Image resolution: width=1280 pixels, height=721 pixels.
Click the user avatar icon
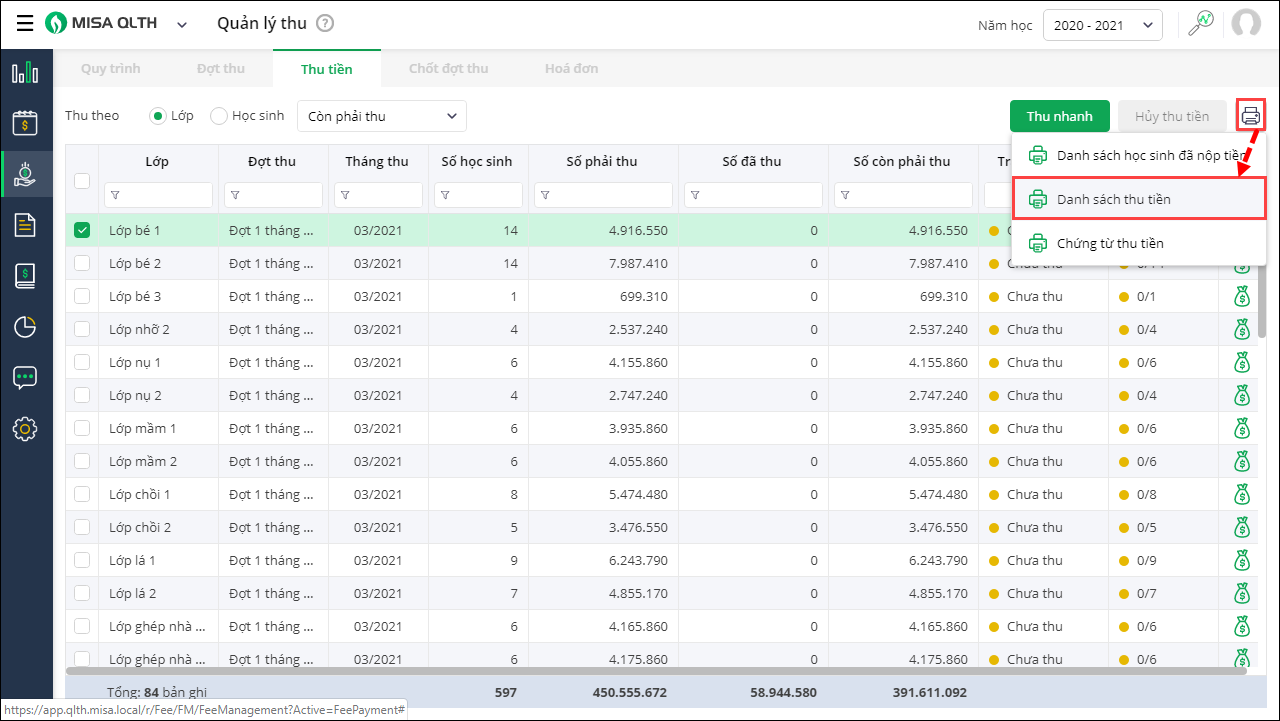pyautogui.click(x=1246, y=24)
